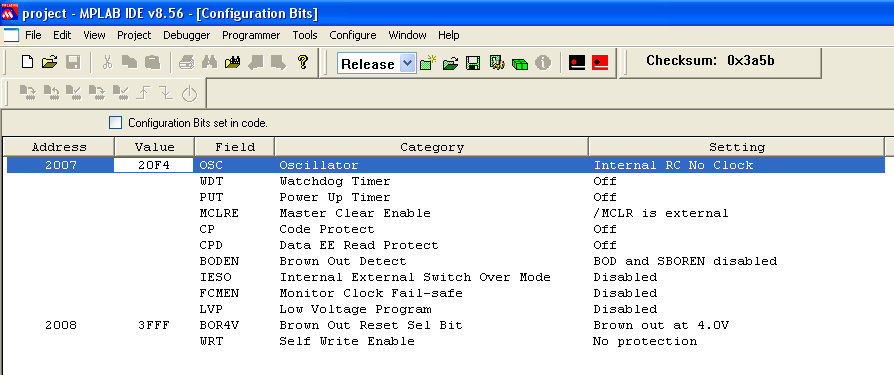Click the Field column header

(x=234, y=147)
